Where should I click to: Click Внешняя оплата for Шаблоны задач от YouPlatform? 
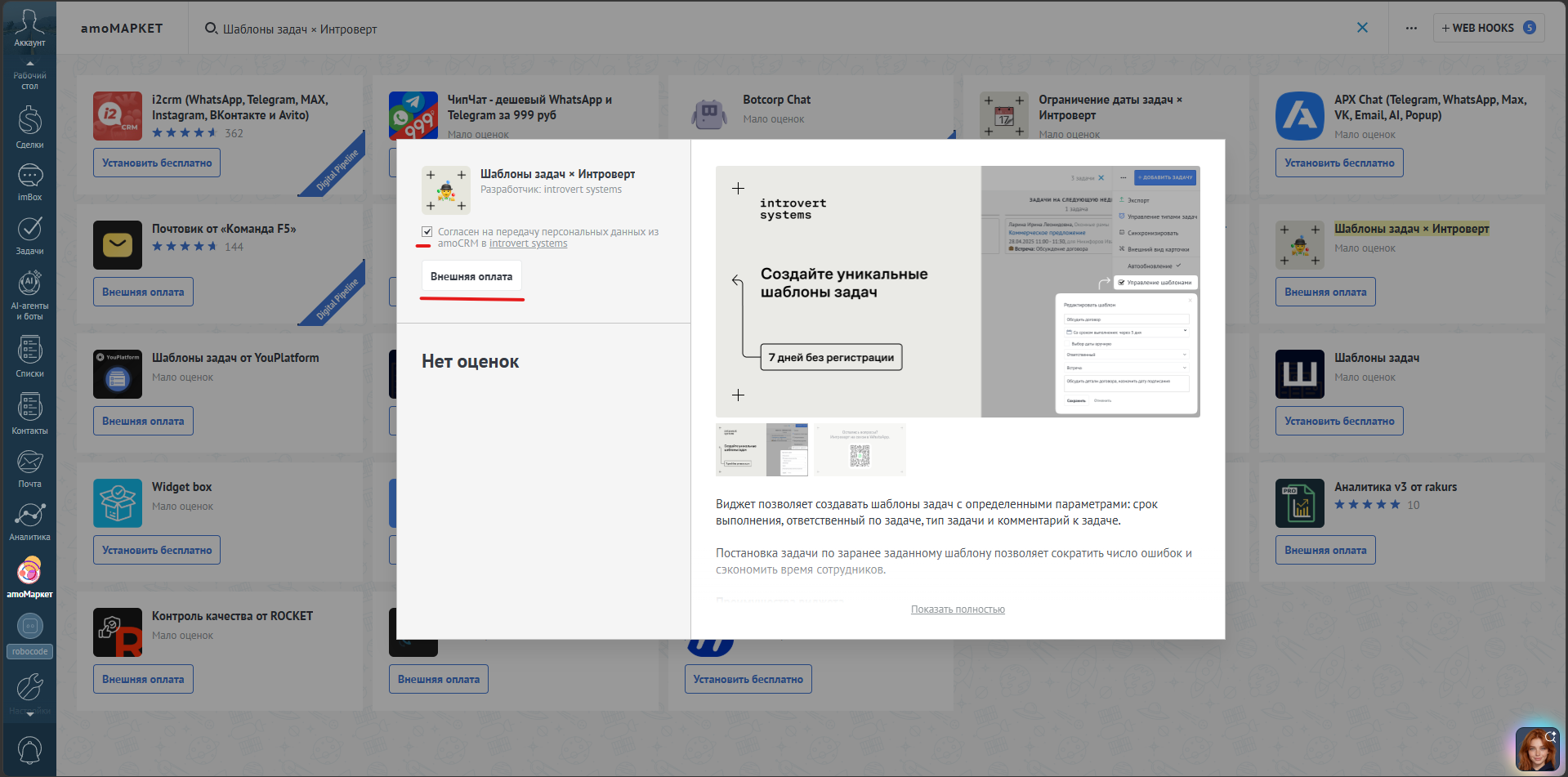pos(143,421)
